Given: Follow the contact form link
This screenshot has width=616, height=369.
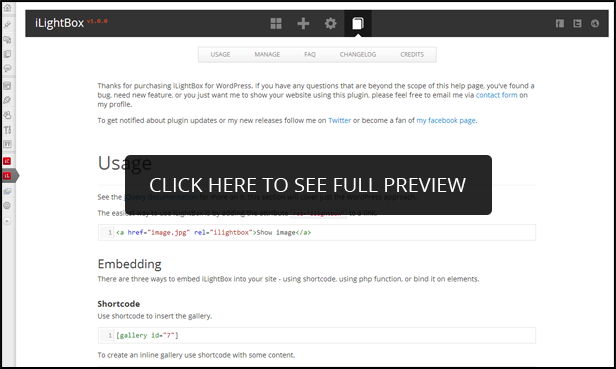Looking at the screenshot, I should point(497,95).
